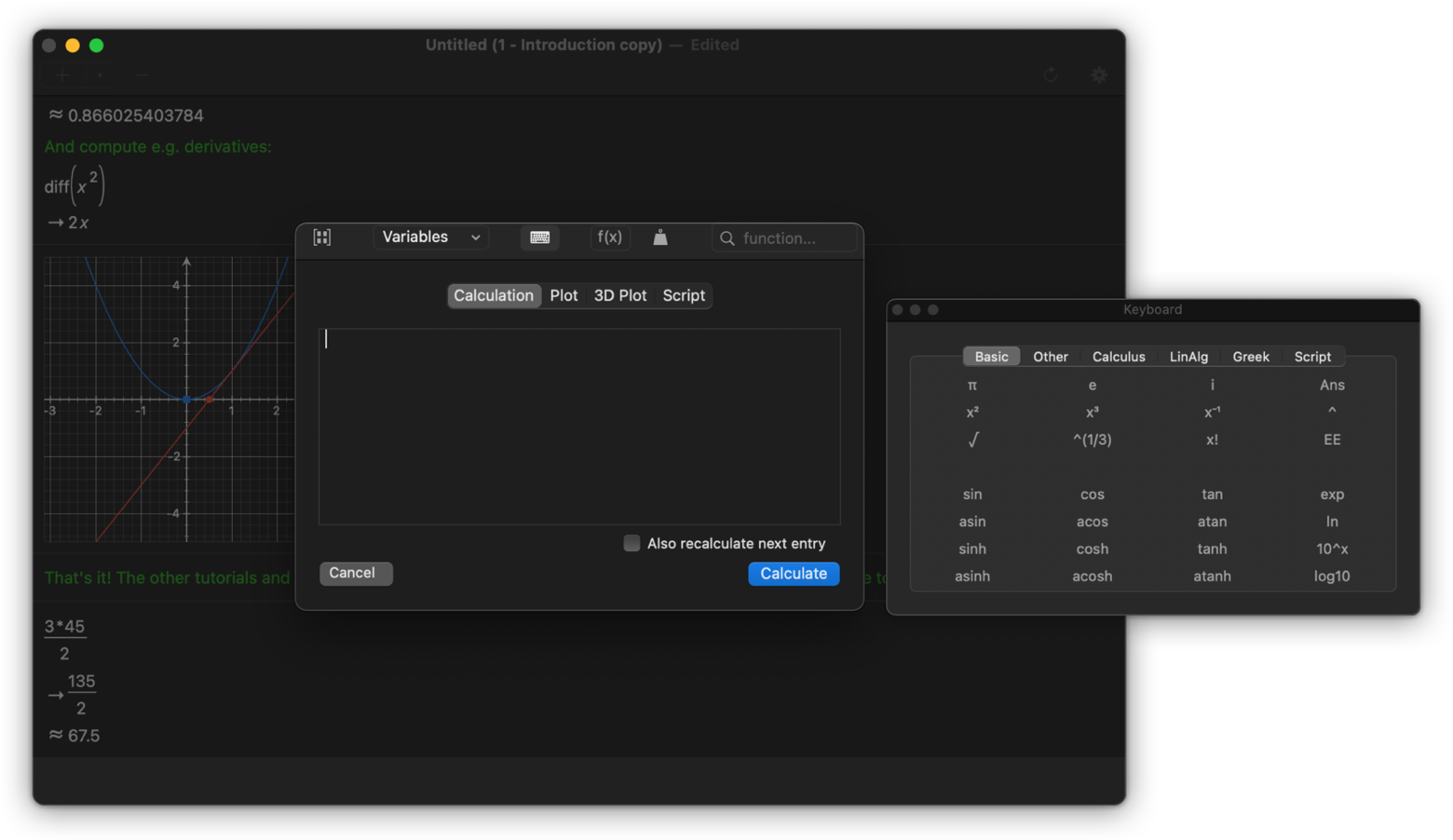1453x840 pixels.
Task: Click the x² key on keyboard
Action: click(x=972, y=413)
